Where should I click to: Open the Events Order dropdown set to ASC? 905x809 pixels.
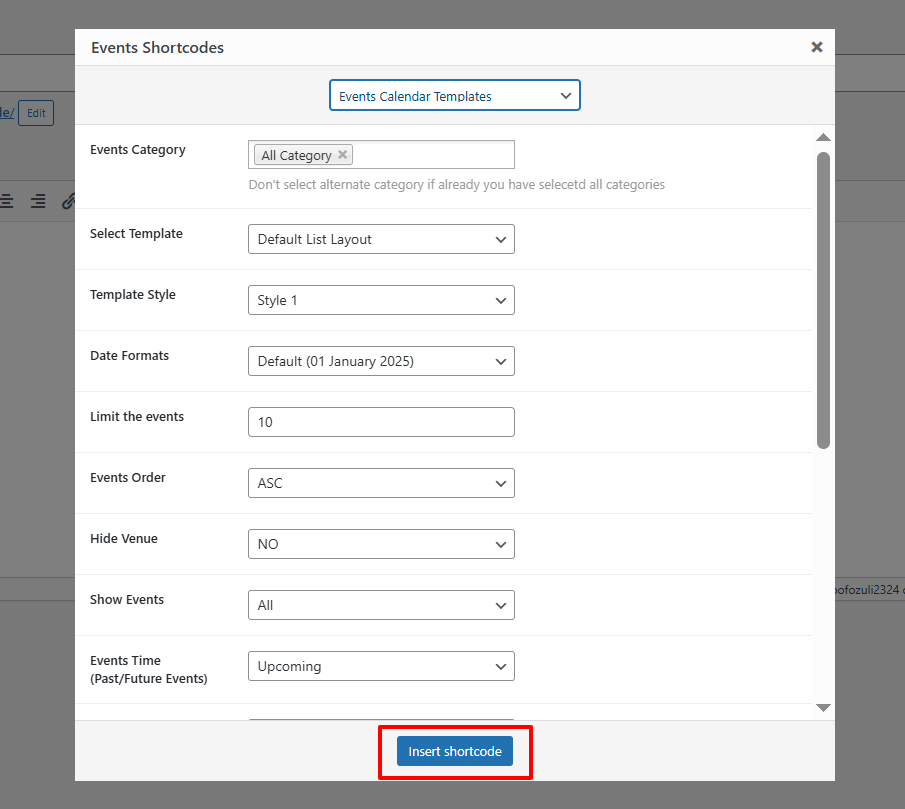tap(381, 483)
